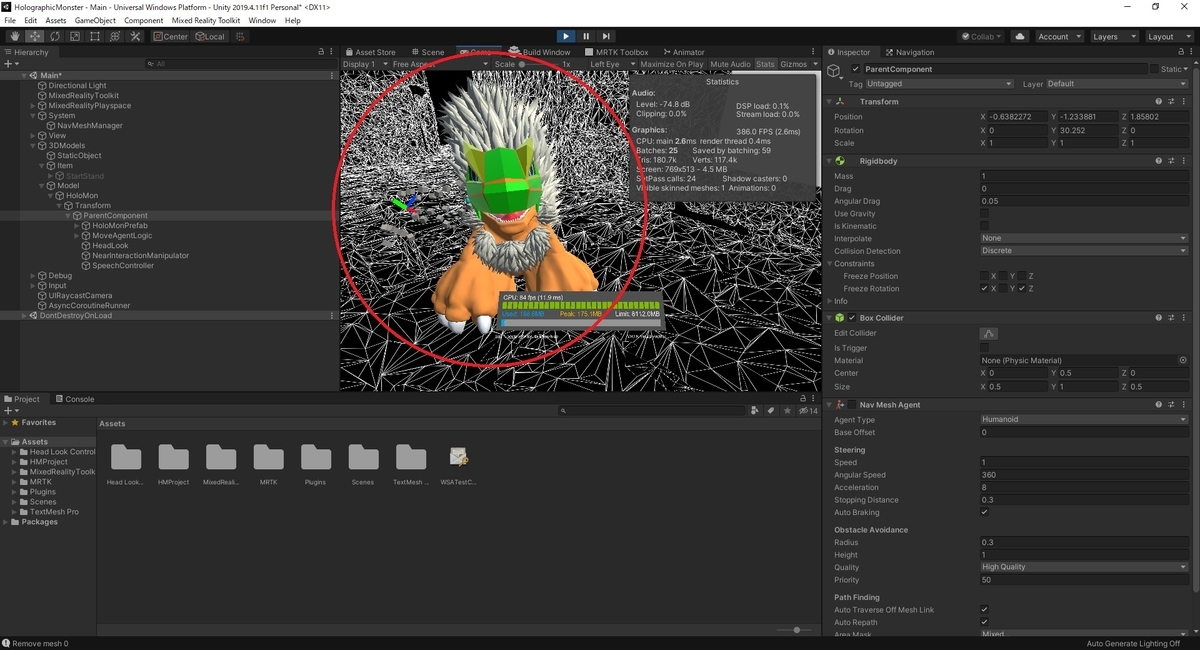The image size is (1200, 650).
Task: Open the Layers dropdown in toolbar
Action: pos(1114,36)
